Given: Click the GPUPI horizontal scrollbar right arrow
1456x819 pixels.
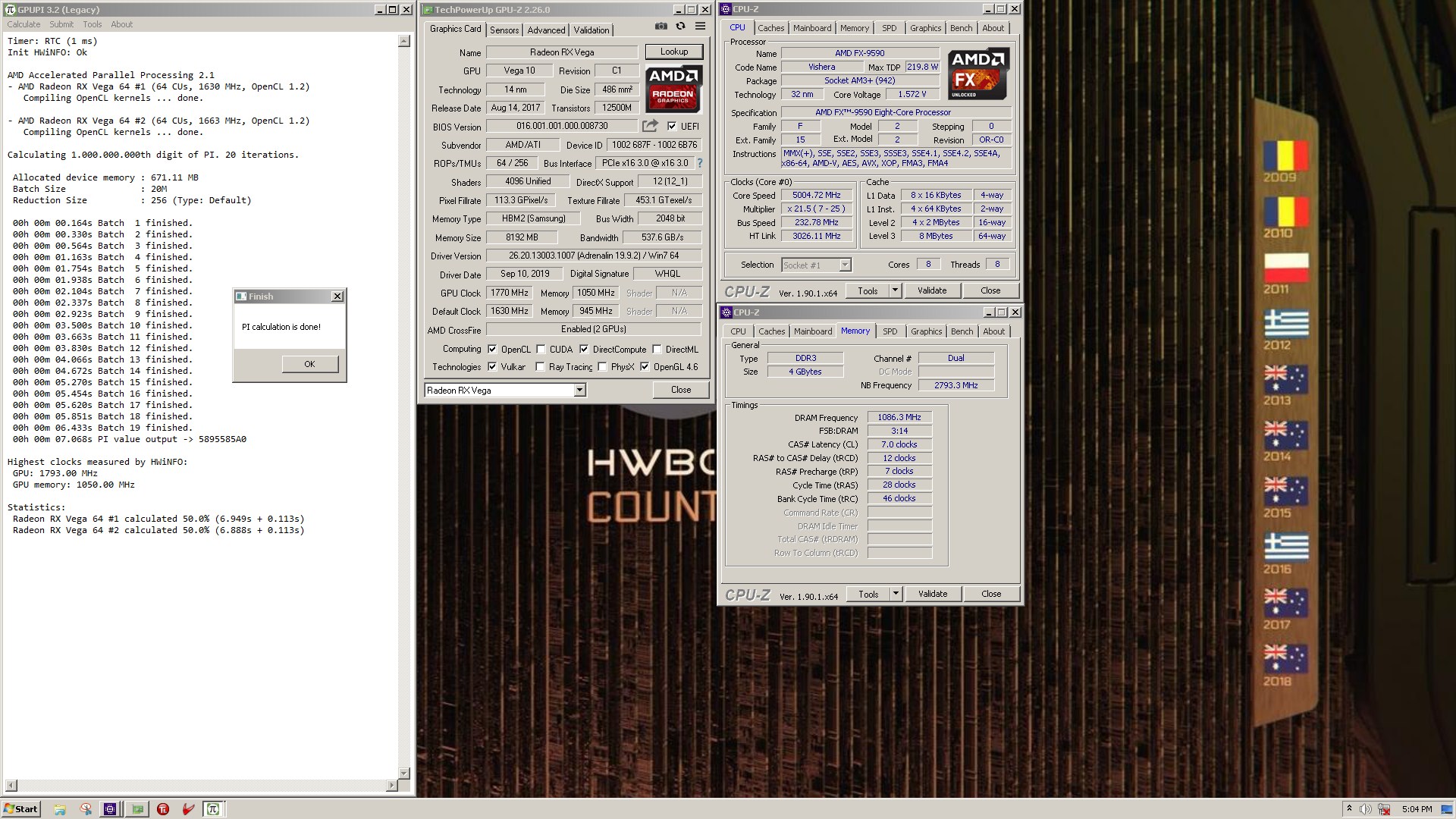Looking at the screenshot, I should click(391, 786).
